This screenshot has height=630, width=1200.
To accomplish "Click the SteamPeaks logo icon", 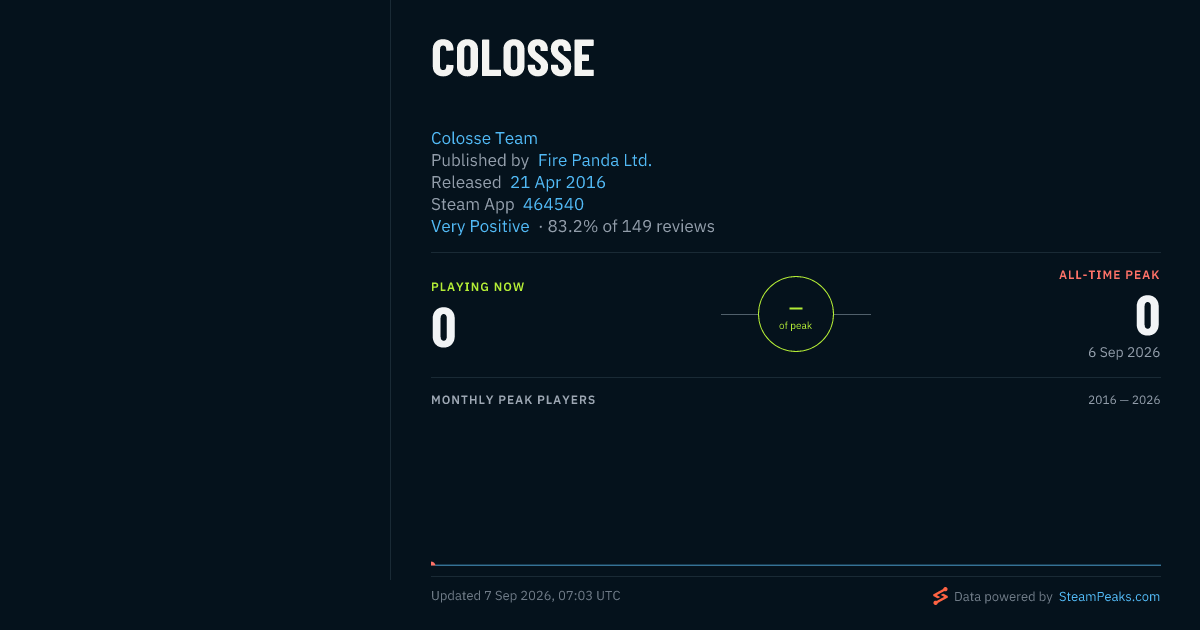I will click(x=940, y=596).
